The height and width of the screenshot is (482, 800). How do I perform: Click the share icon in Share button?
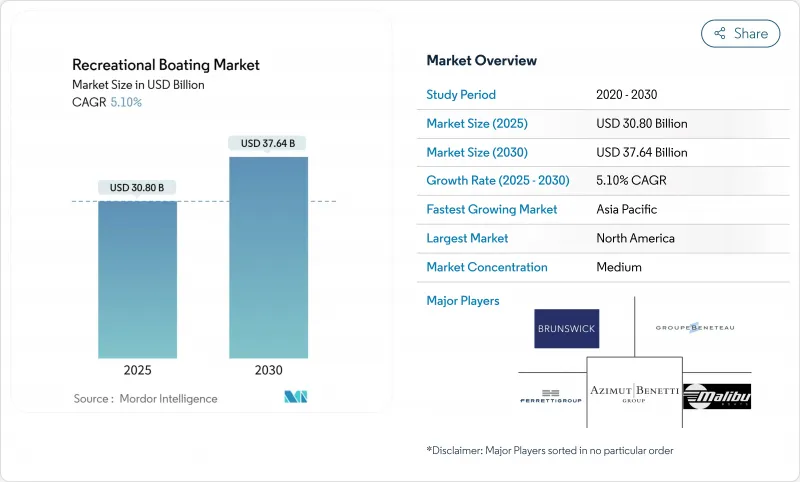(719, 33)
